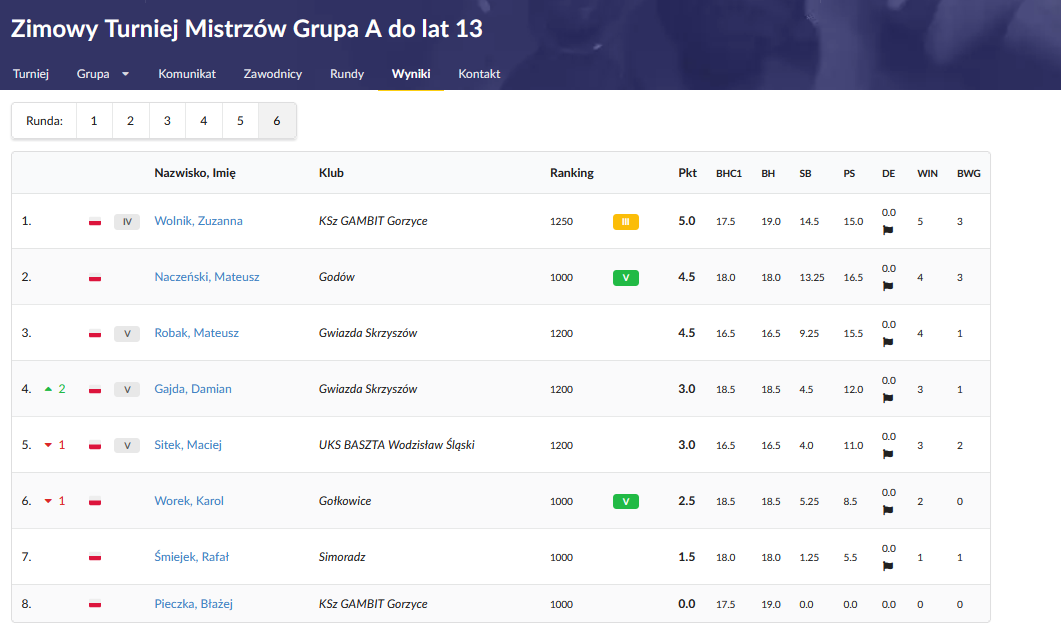Click the grey IV badge beside Wolnik
The image size is (1061, 635).
tap(126, 222)
